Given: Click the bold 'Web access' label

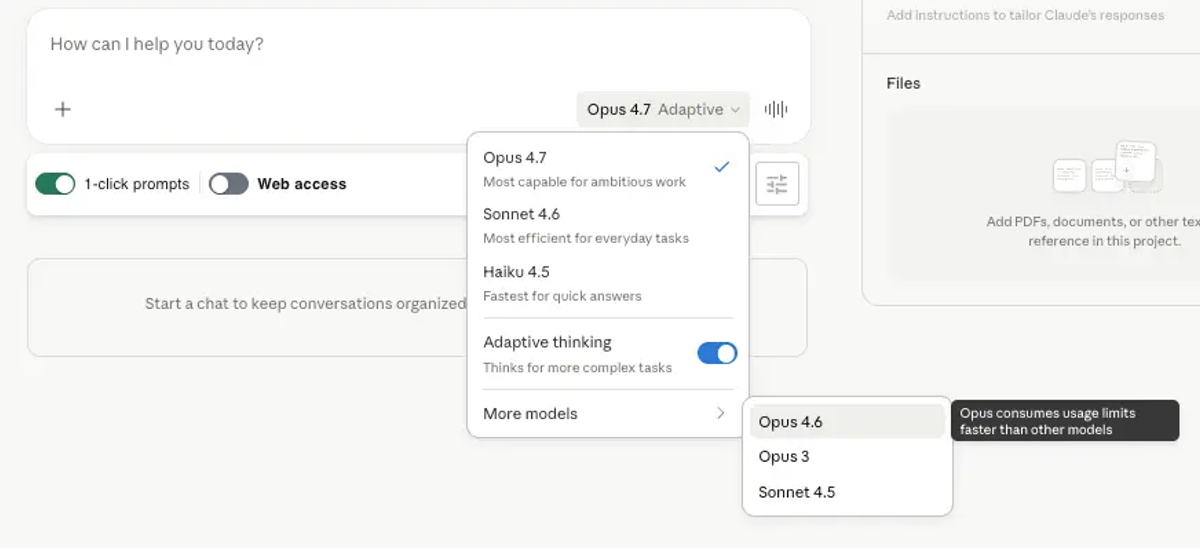Looking at the screenshot, I should pos(302,184).
